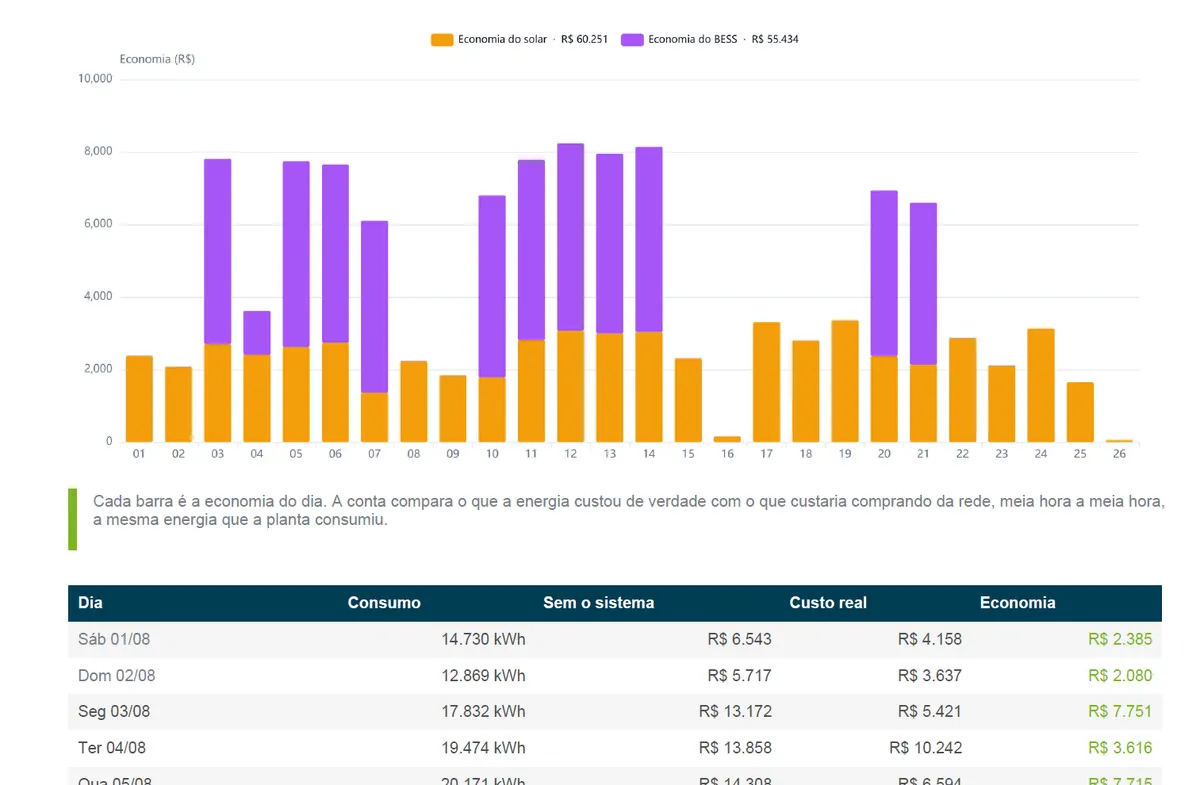
Task: Click the orange solar segment of day 14
Action: click(x=649, y=387)
